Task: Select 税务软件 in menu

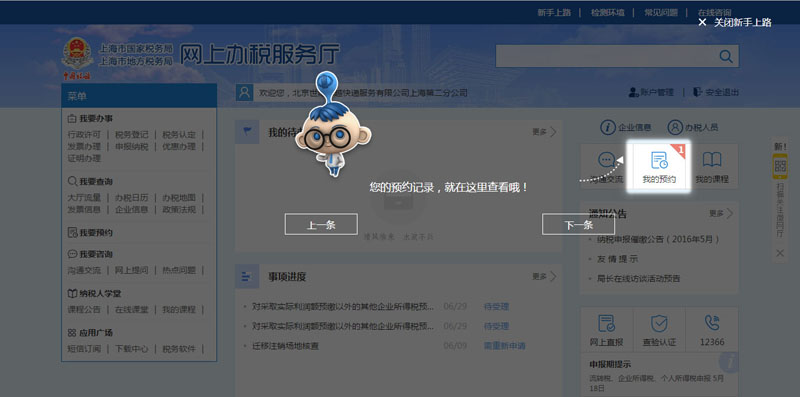Action: [179, 349]
